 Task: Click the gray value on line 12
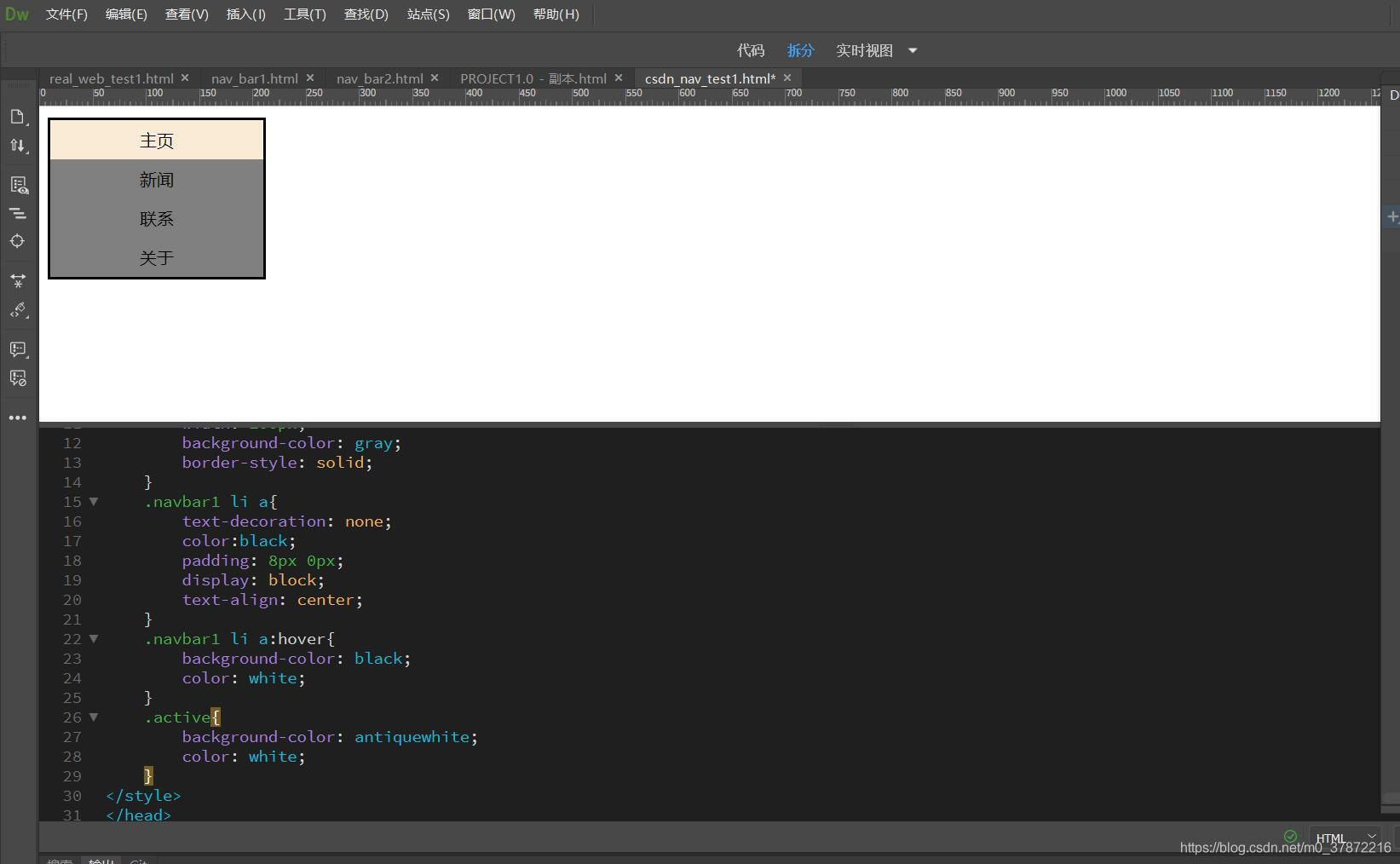[x=373, y=443]
